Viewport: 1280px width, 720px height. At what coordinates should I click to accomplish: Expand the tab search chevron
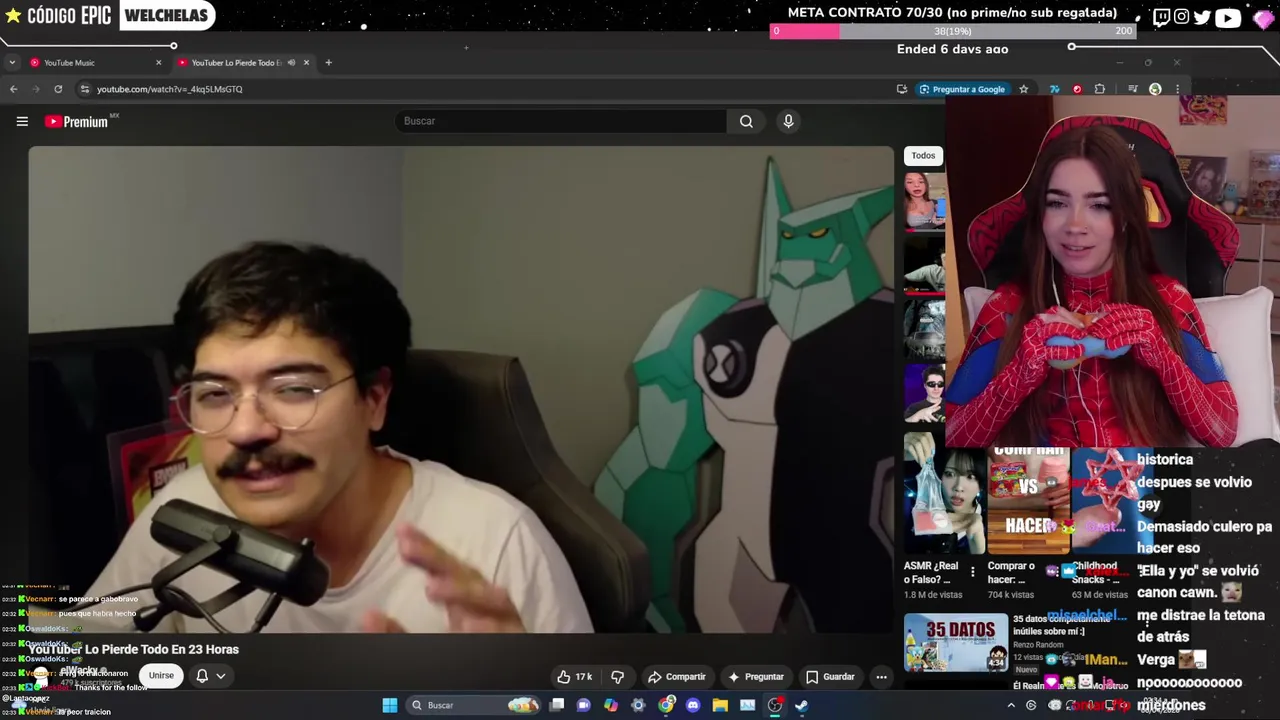click(11, 63)
